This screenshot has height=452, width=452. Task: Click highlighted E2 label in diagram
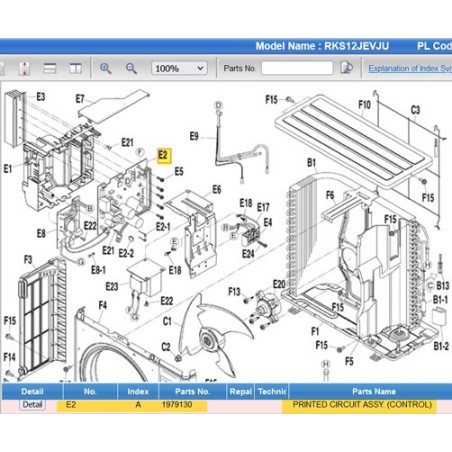tap(164, 156)
